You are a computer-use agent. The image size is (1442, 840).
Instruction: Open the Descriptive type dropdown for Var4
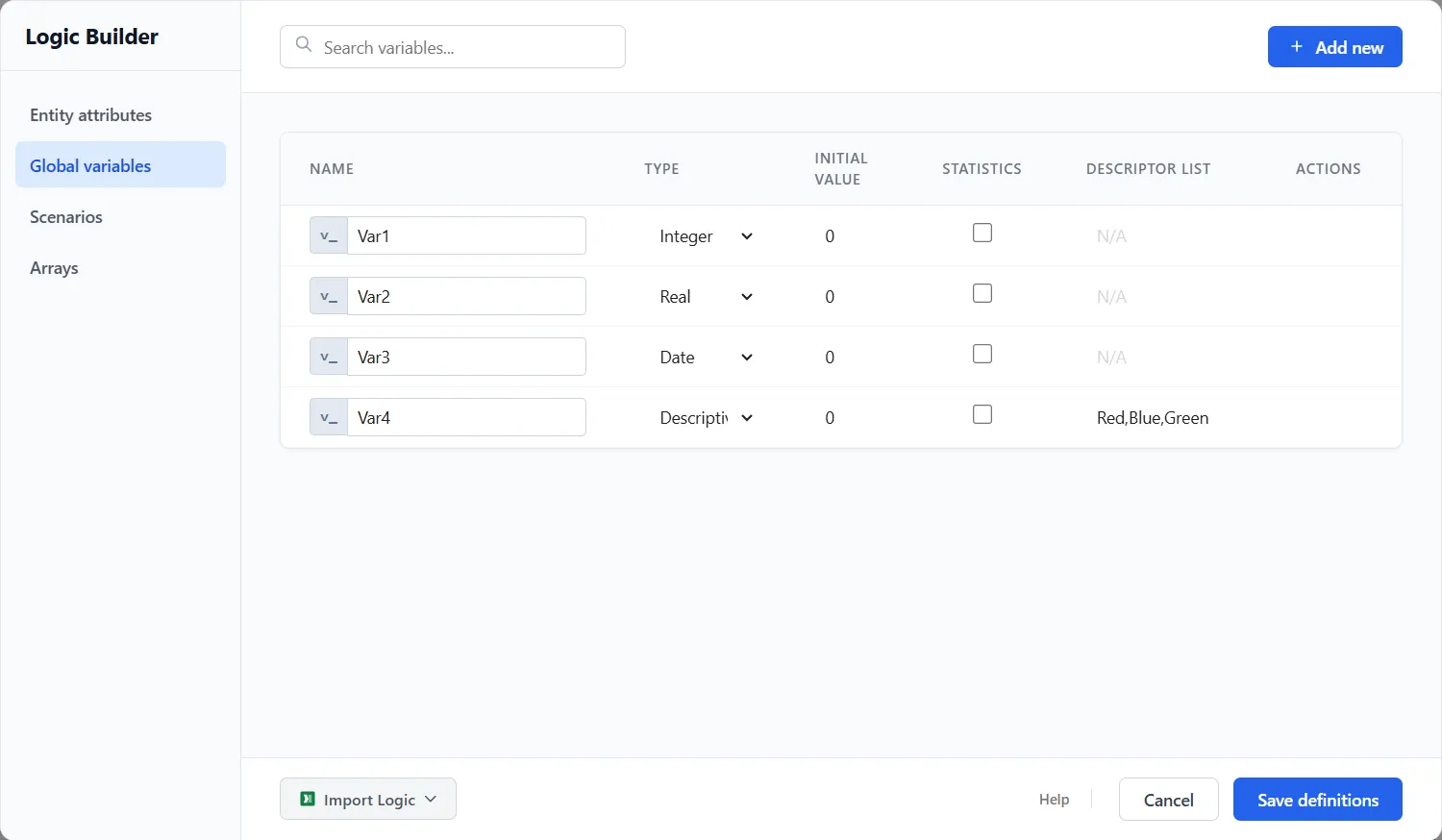pos(707,418)
